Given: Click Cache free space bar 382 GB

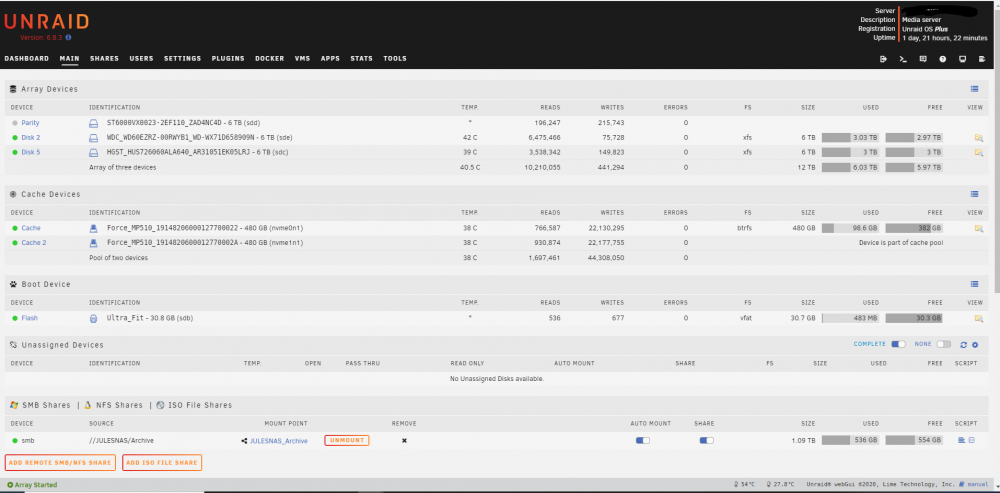Looking at the screenshot, I should click(914, 228).
